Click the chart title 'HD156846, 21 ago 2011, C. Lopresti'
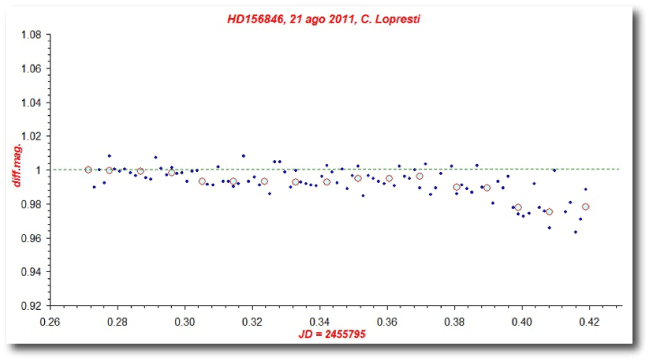 323,19
